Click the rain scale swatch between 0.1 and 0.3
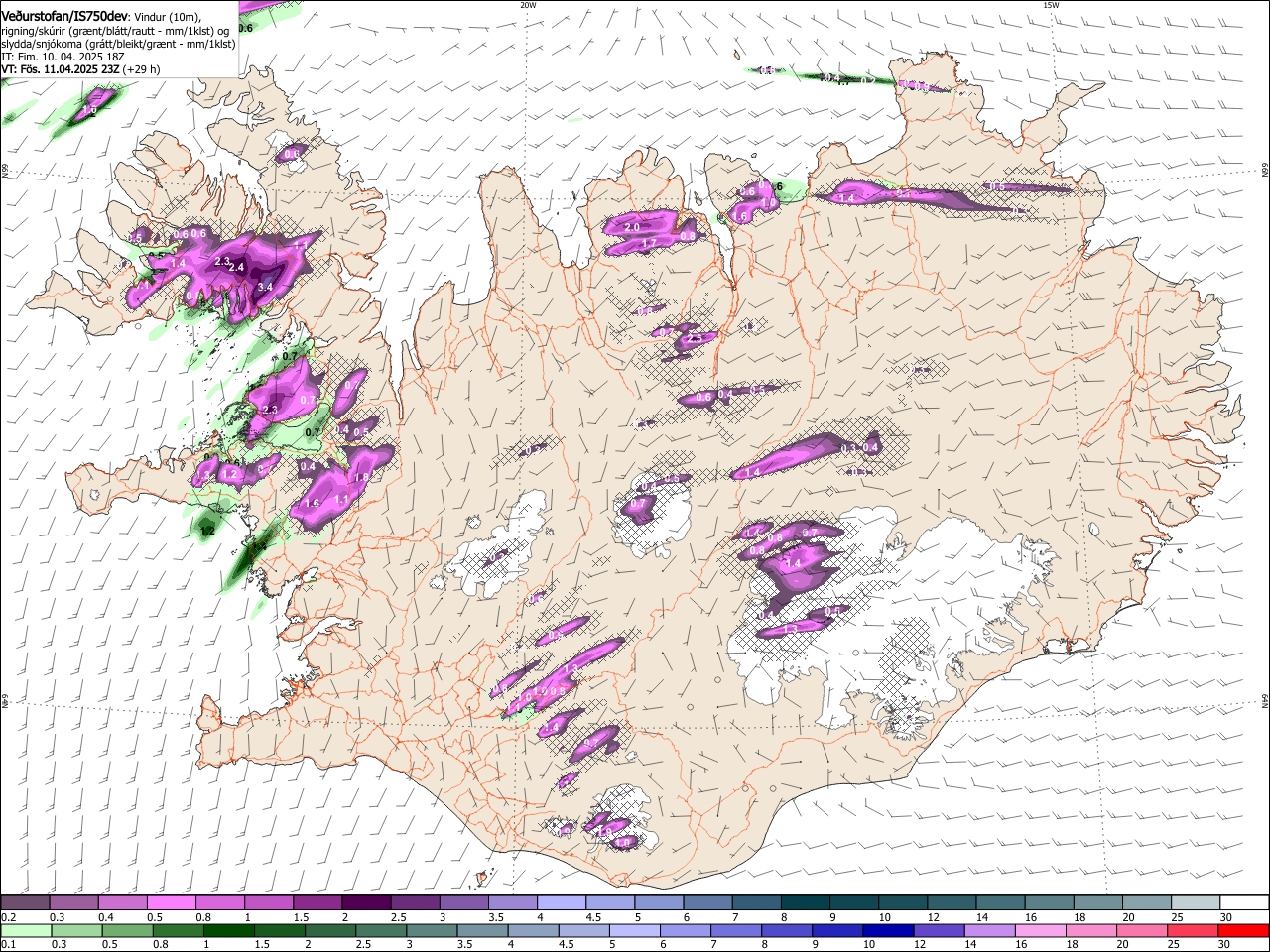 pos(26,931)
